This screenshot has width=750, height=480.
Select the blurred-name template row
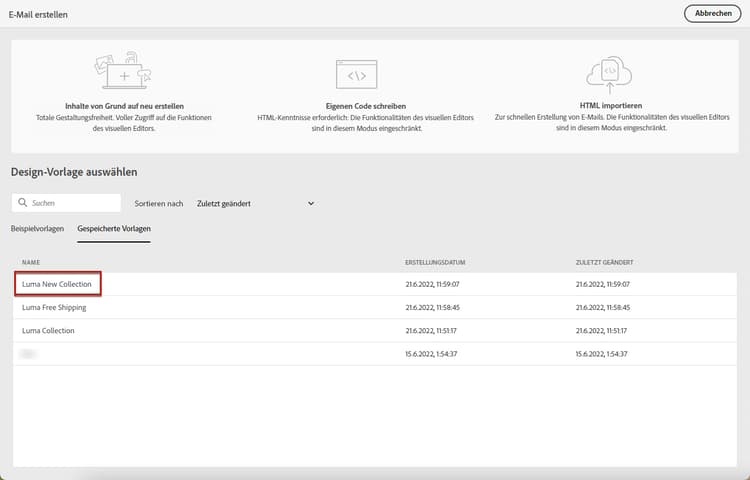click(x=375, y=354)
